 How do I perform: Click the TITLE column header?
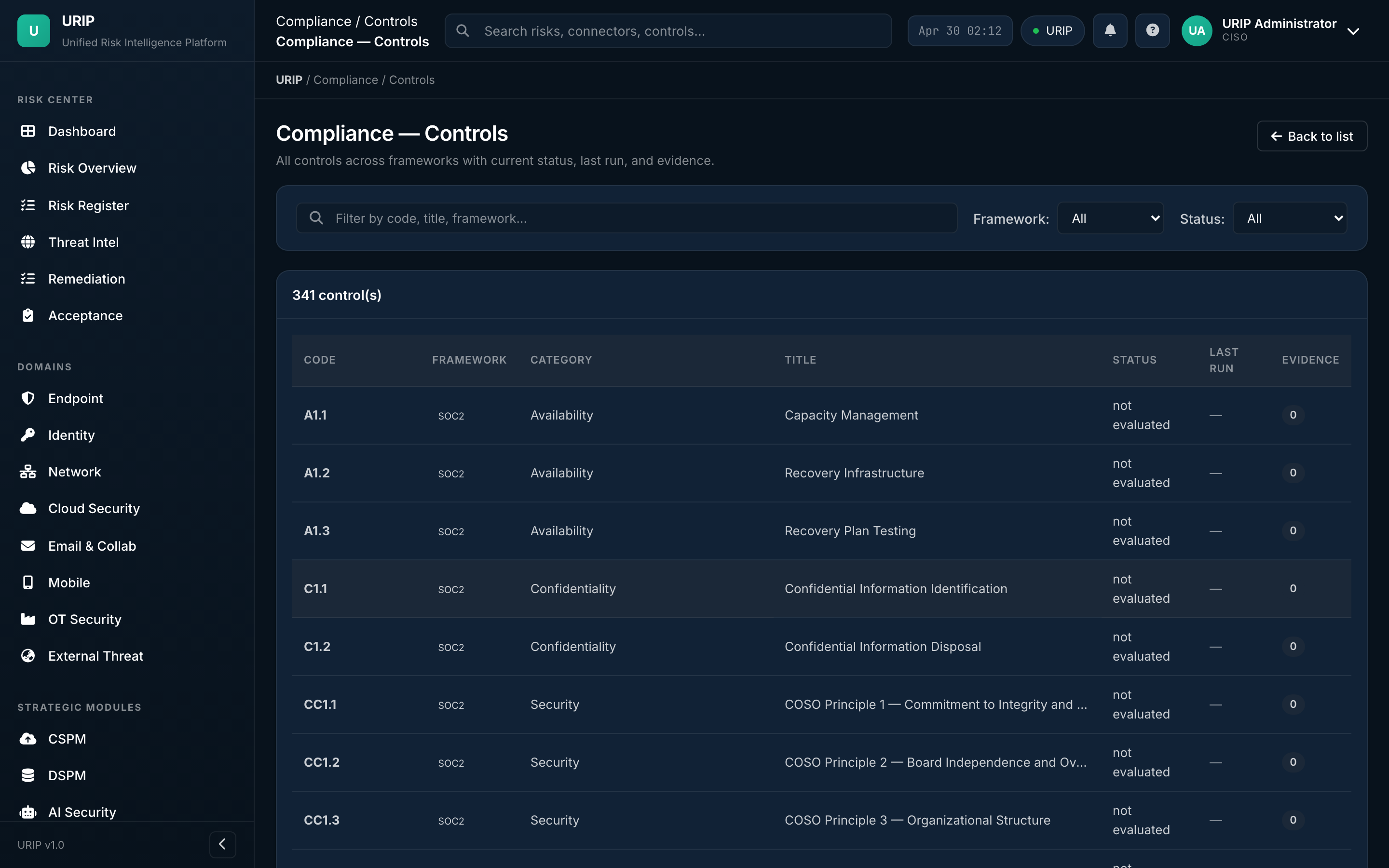800,360
